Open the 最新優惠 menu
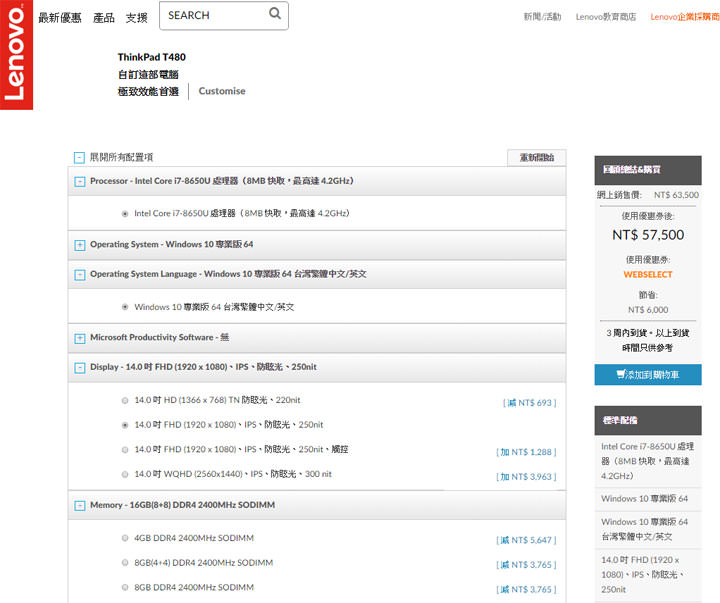Viewport: 720px width, 603px height. coord(60,18)
